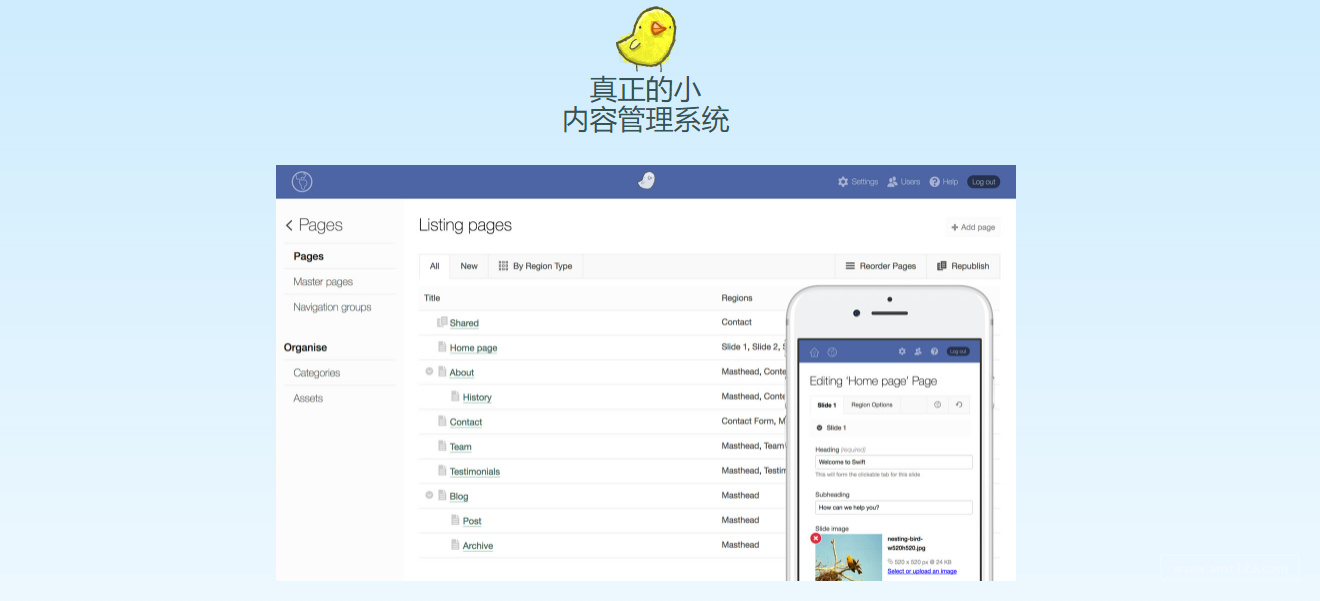1320x601 pixels.
Task: Open the Team page link
Action: pyautogui.click(x=460, y=447)
